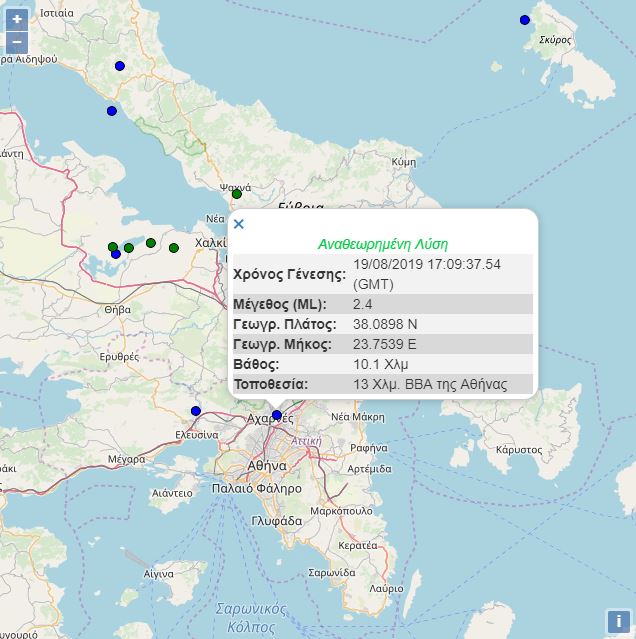Click the Κάρυστος label on the map

pos(518,450)
